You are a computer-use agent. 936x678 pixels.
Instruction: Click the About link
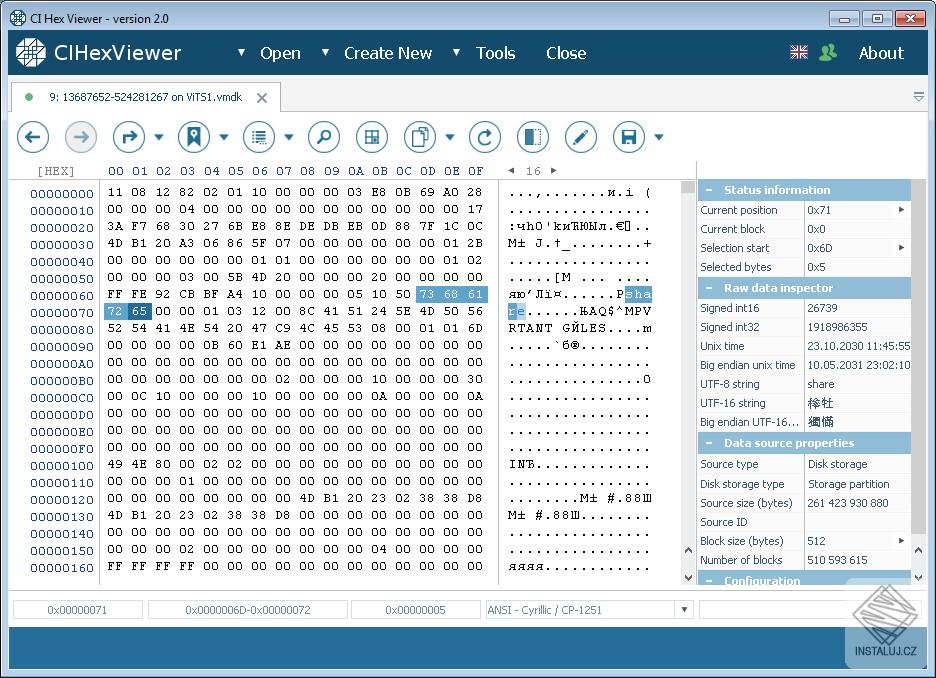880,53
